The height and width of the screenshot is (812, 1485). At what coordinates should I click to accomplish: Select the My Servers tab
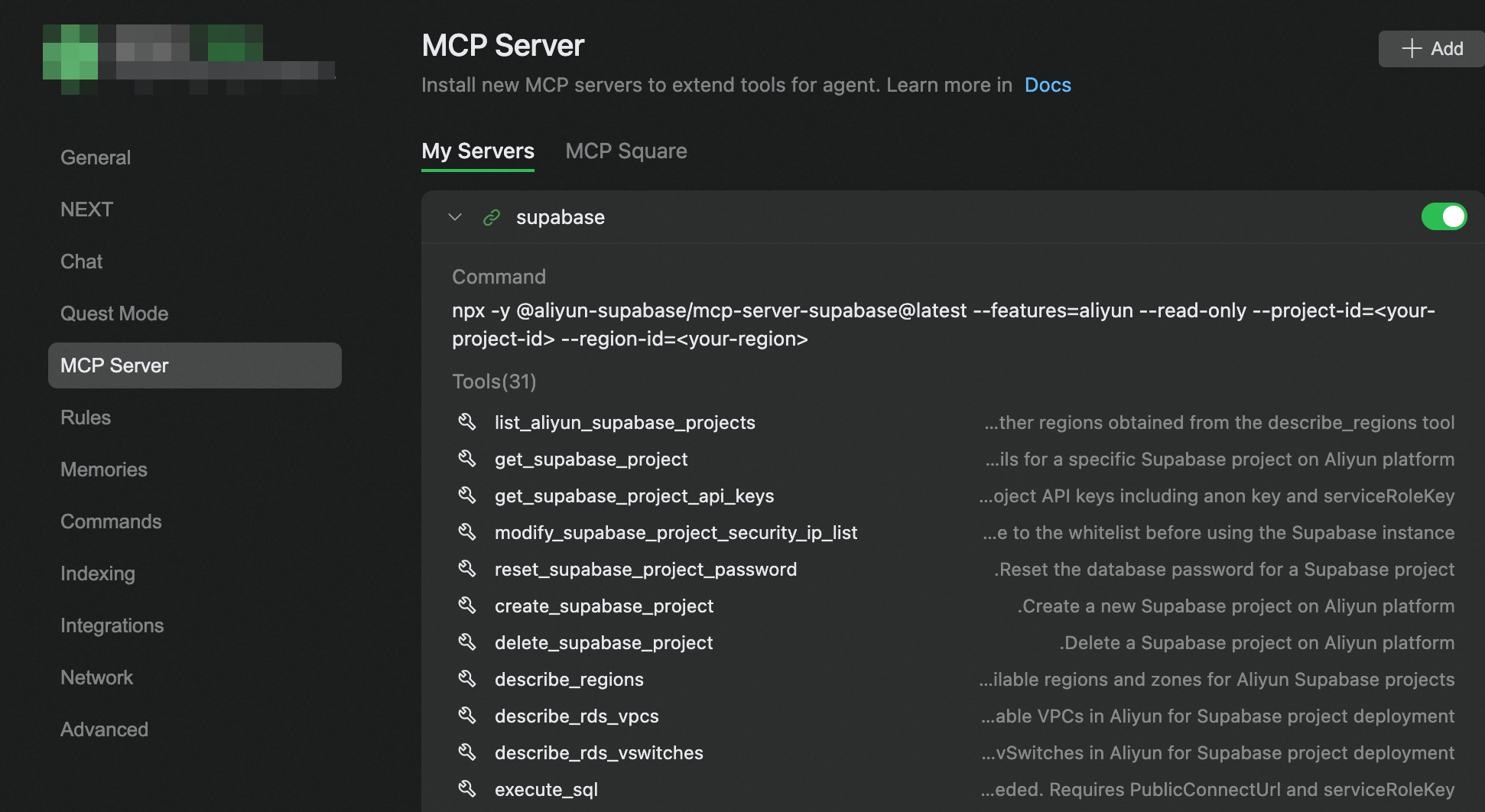coord(478,151)
